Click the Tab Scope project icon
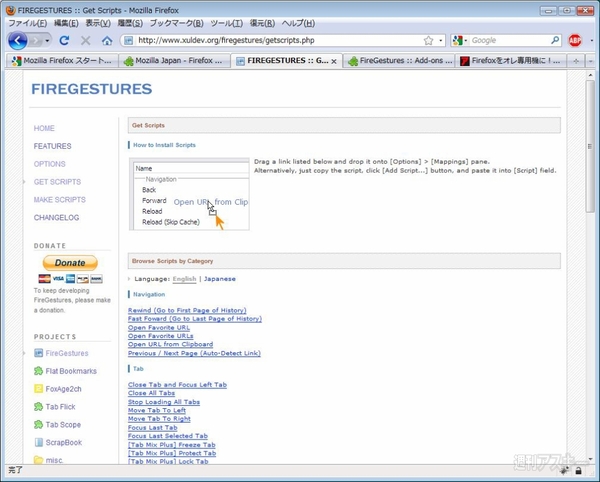600x482 pixels. pos(38,425)
